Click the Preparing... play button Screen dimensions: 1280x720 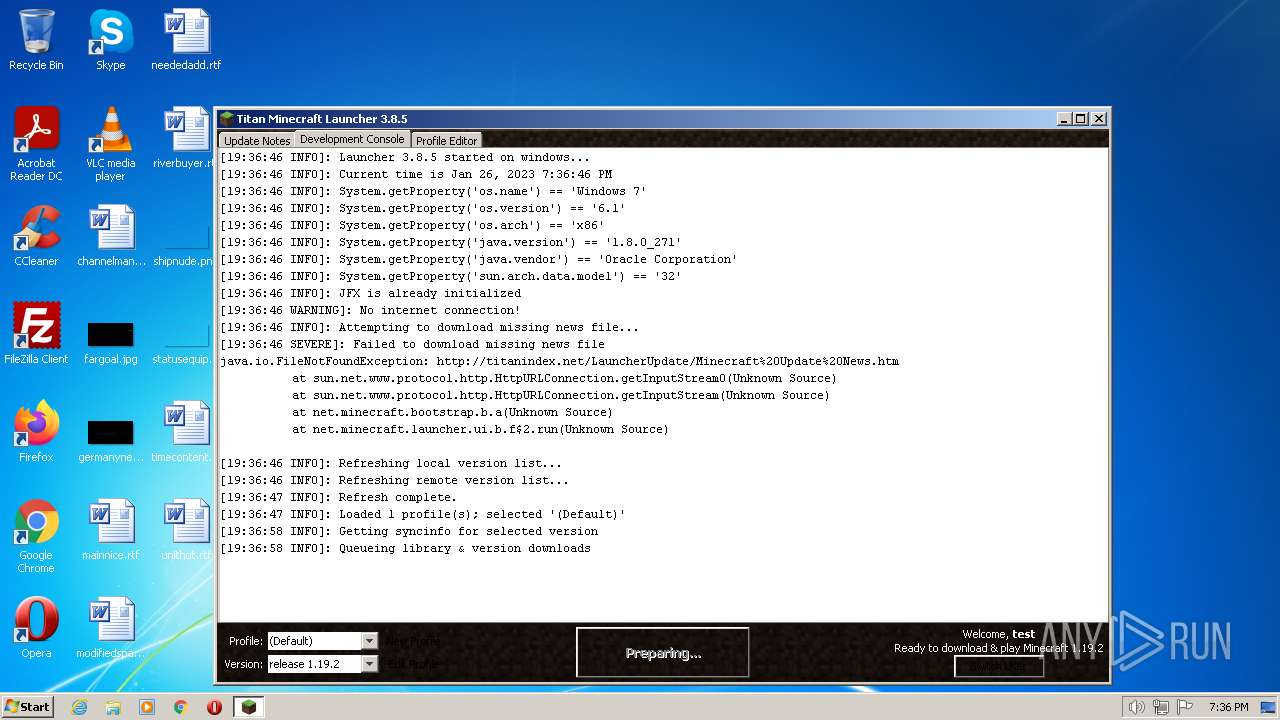pyautogui.click(x=663, y=653)
